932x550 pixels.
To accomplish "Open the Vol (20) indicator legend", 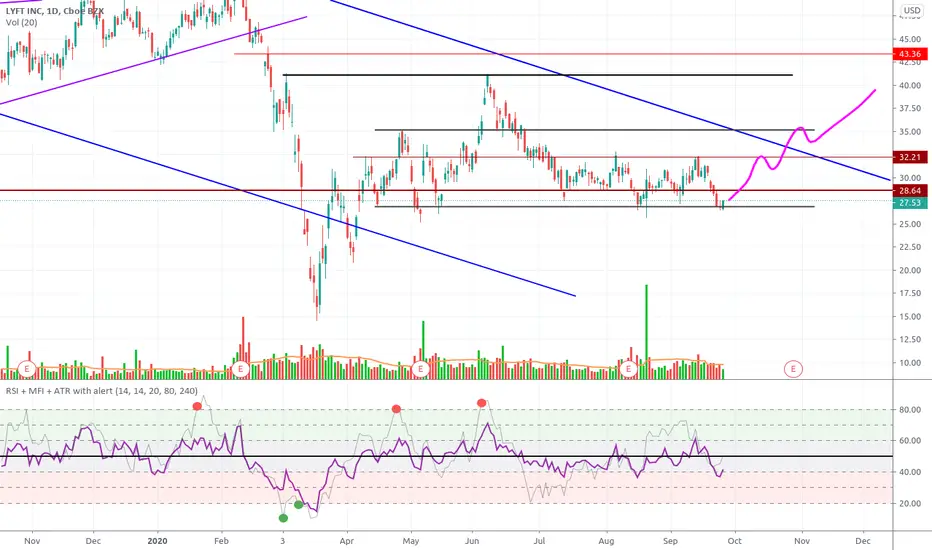I will click(x=21, y=23).
